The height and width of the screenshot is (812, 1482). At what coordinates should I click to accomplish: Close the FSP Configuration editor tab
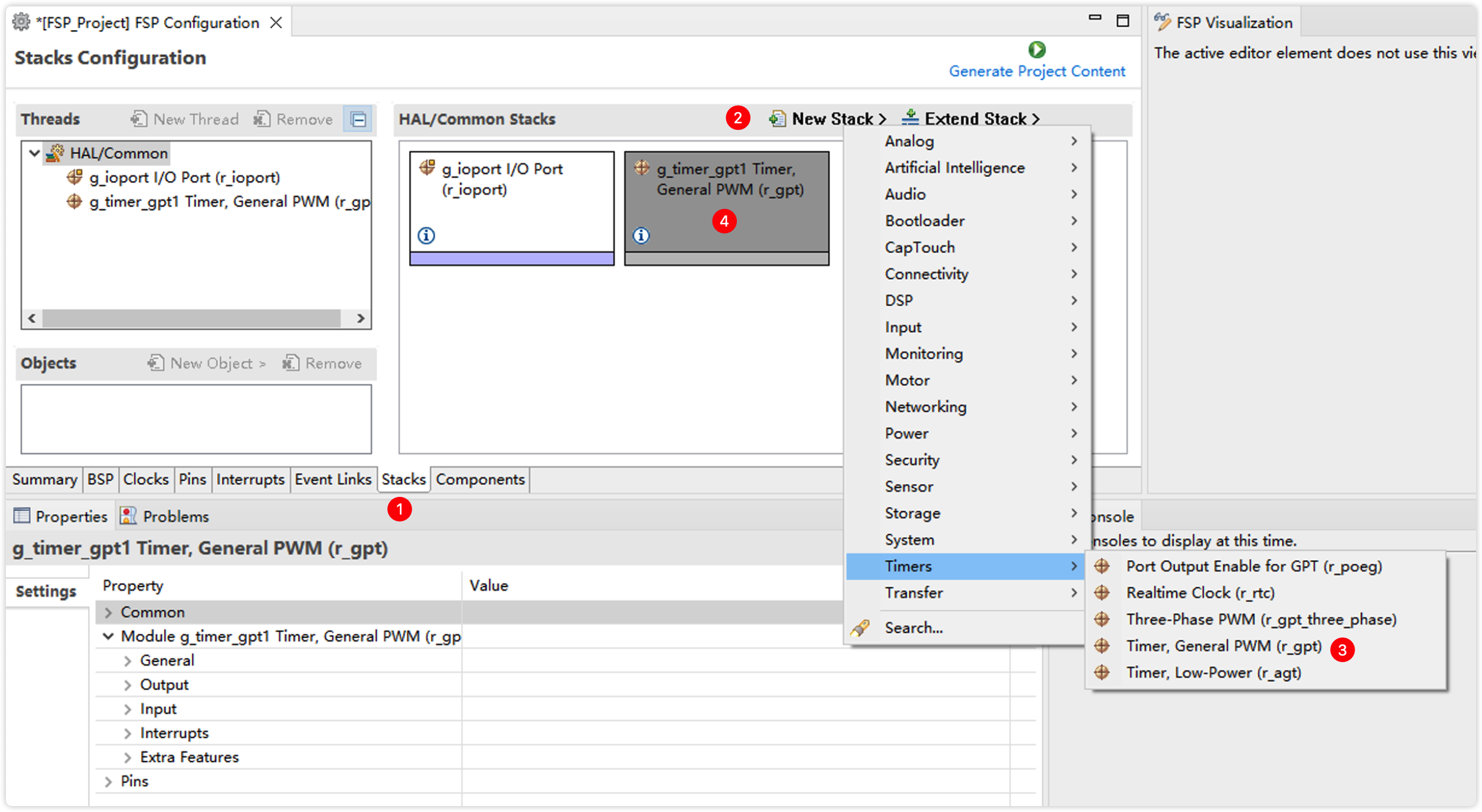(x=276, y=22)
